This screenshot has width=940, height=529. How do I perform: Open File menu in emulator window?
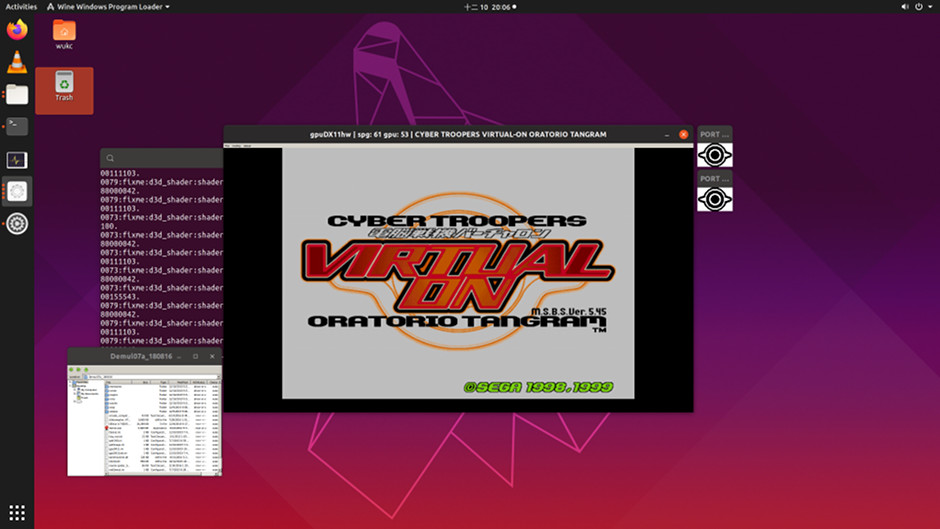(x=227, y=146)
